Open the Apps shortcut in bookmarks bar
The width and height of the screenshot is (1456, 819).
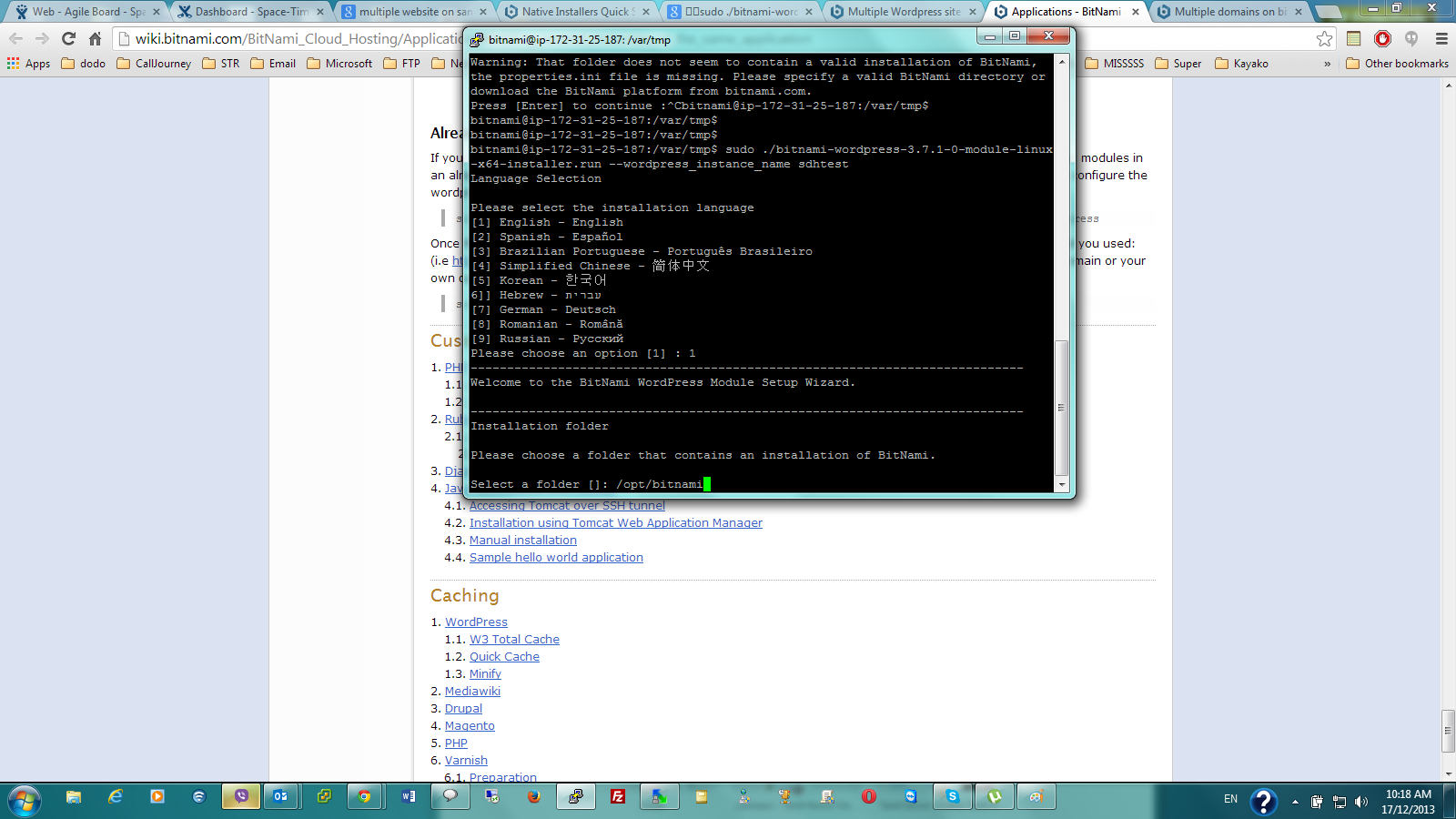(29, 64)
